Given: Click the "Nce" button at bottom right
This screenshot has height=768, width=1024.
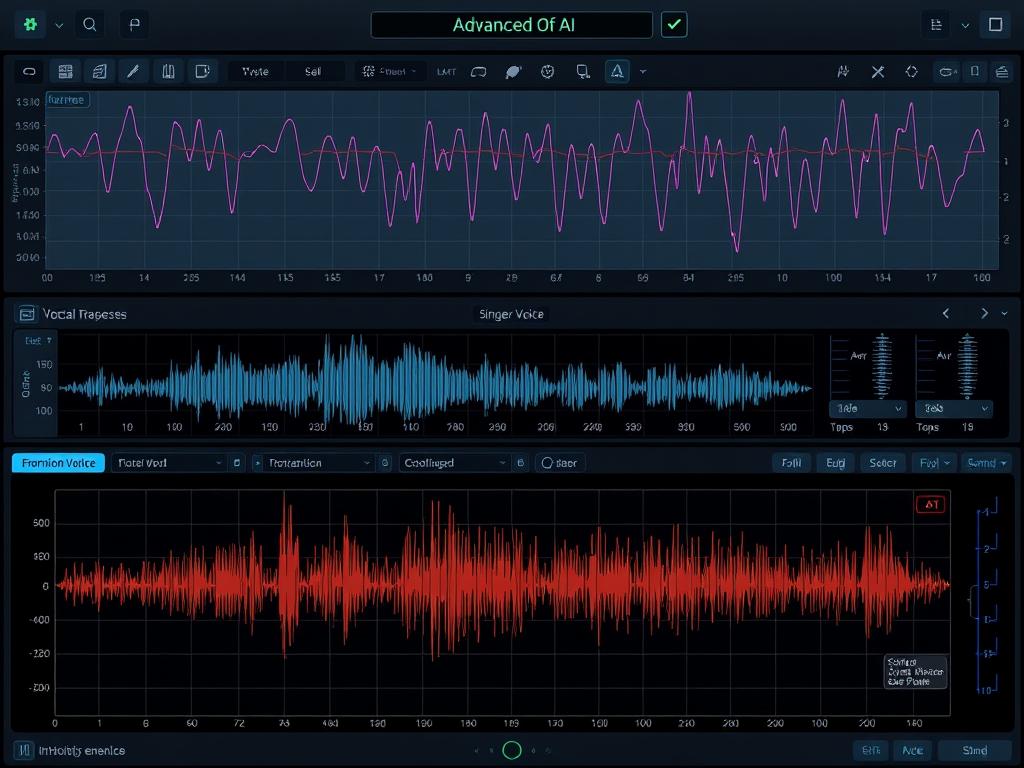Looking at the screenshot, I should [912, 750].
